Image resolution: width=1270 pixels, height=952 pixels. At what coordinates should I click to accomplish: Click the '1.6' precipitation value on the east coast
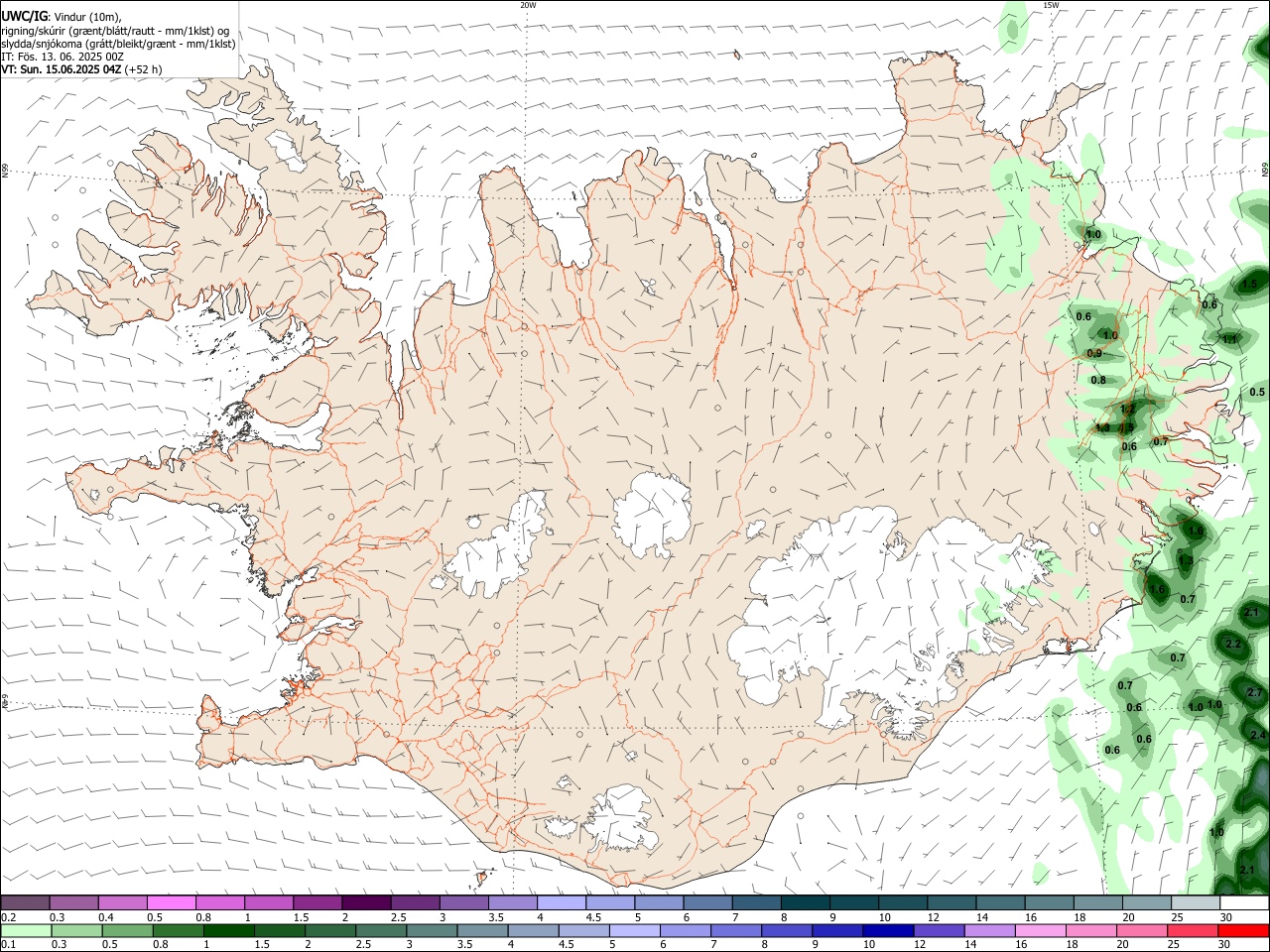[1157, 589]
